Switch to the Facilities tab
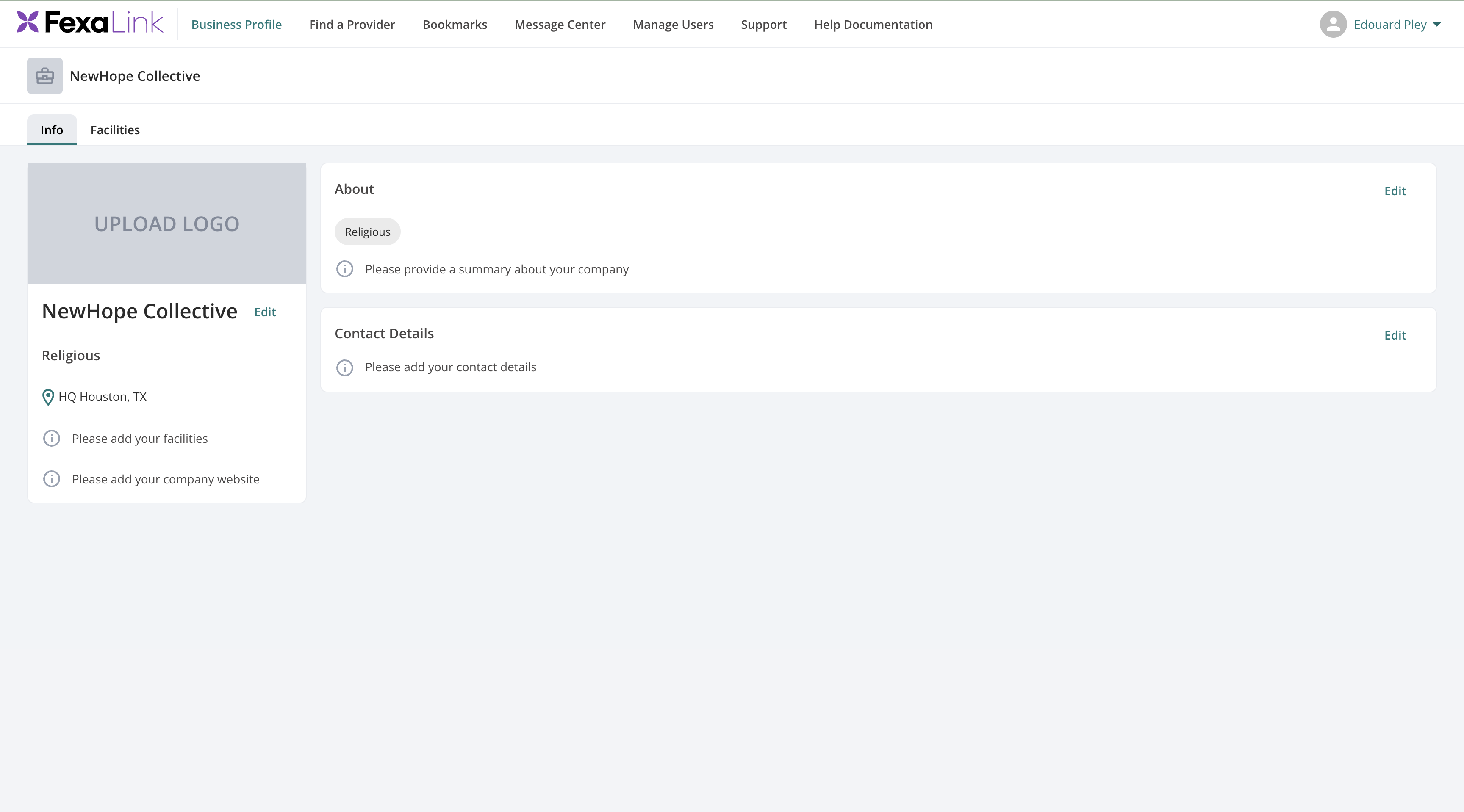1464x812 pixels. point(115,130)
